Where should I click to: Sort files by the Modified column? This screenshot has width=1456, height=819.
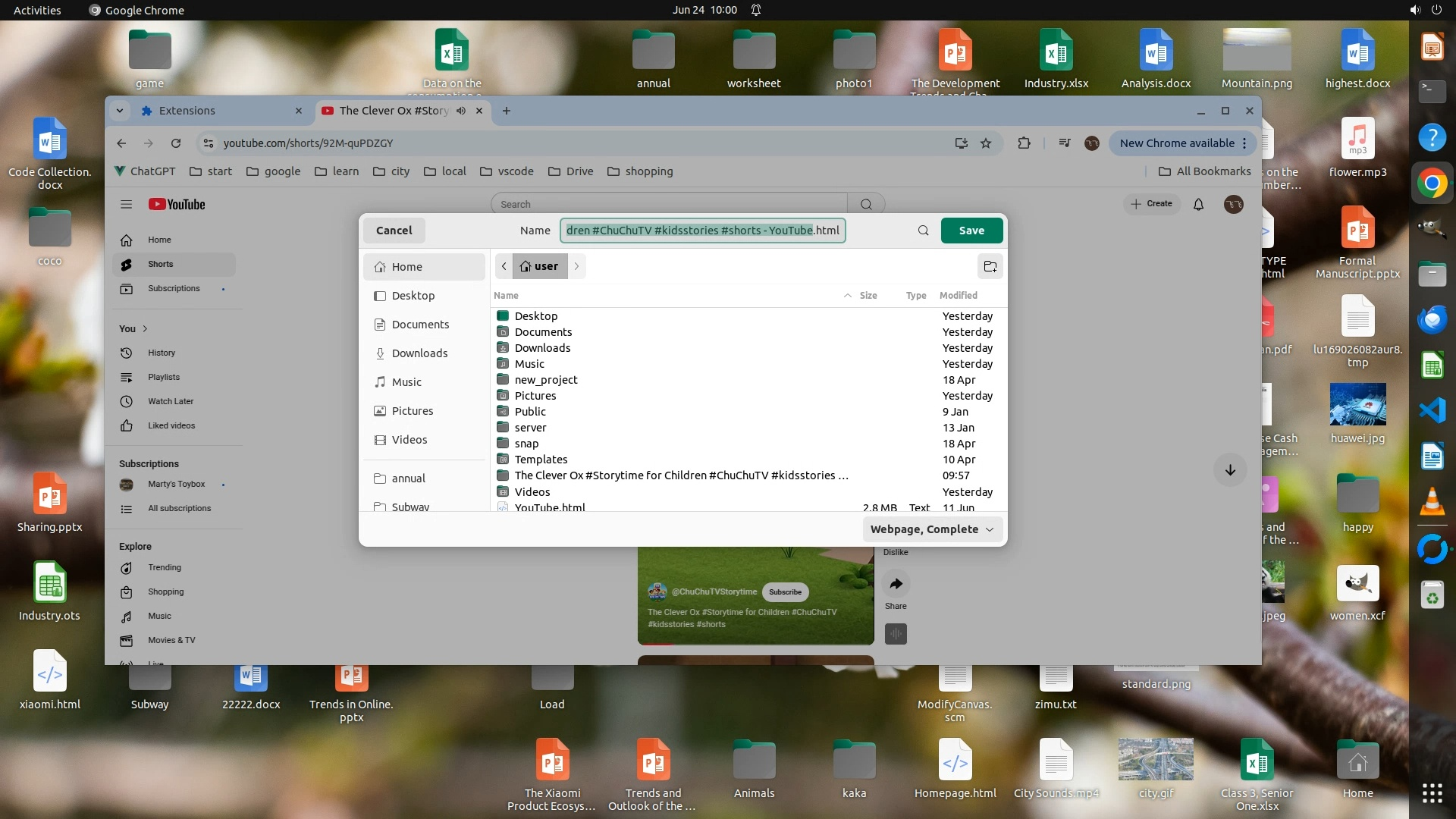click(x=958, y=296)
